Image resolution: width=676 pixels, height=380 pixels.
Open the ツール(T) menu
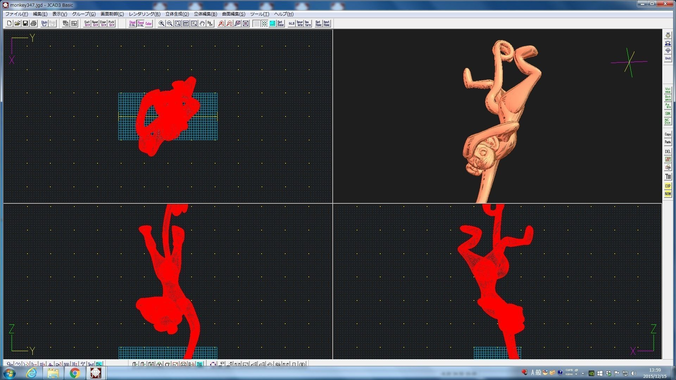coord(260,14)
